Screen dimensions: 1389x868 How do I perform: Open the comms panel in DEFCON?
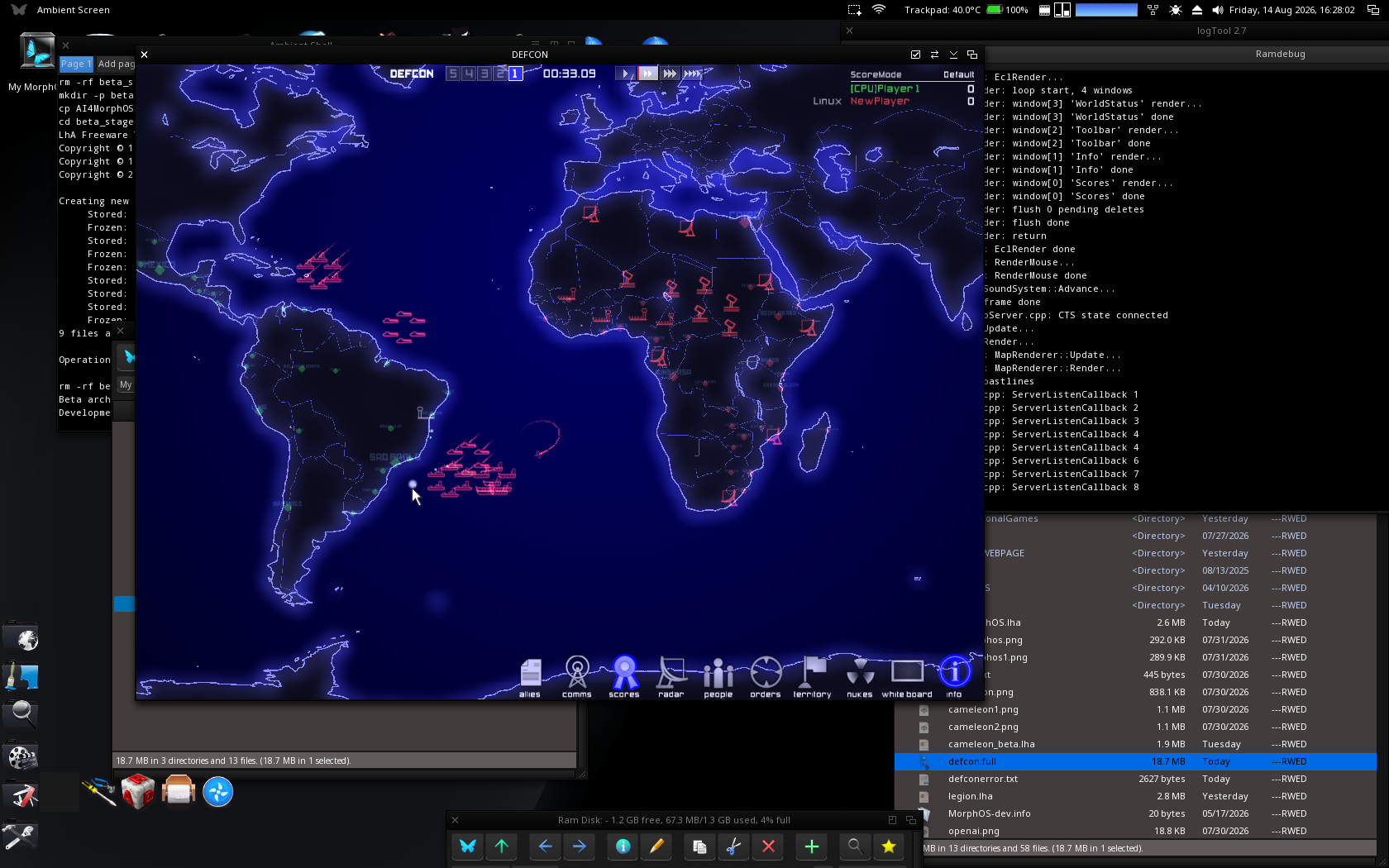click(577, 676)
